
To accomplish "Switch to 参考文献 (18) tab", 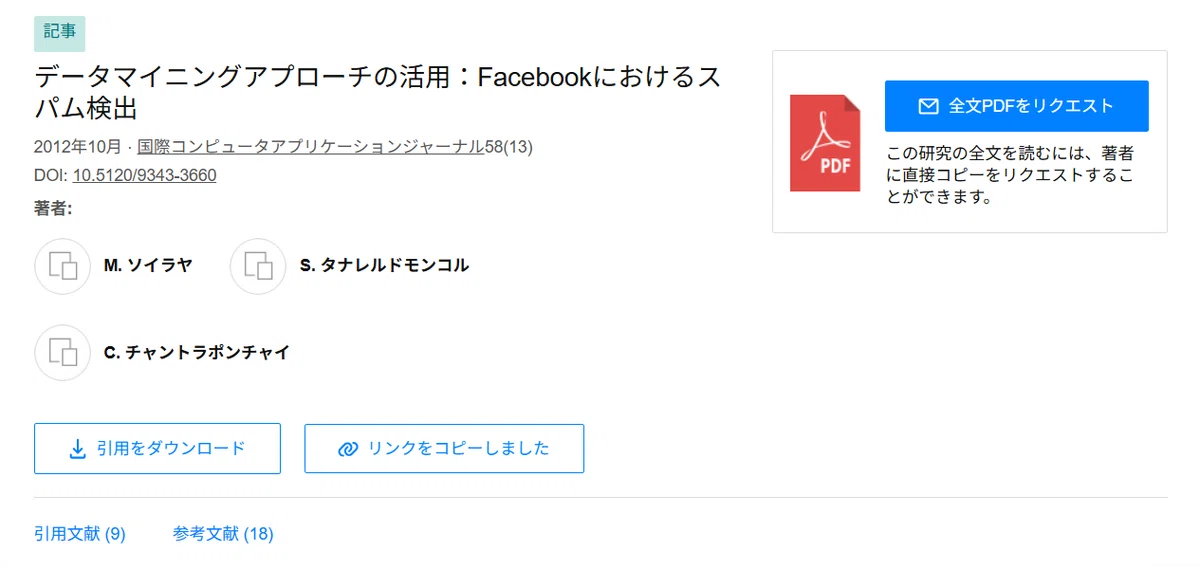I will tap(223, 534).
